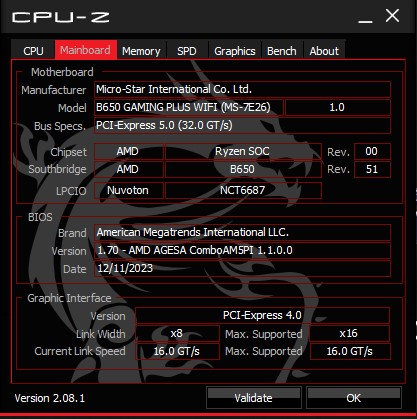This screenshot has height=419, width=417.
Task: Close the CPU-Z window
Action: tap(392, 16)
